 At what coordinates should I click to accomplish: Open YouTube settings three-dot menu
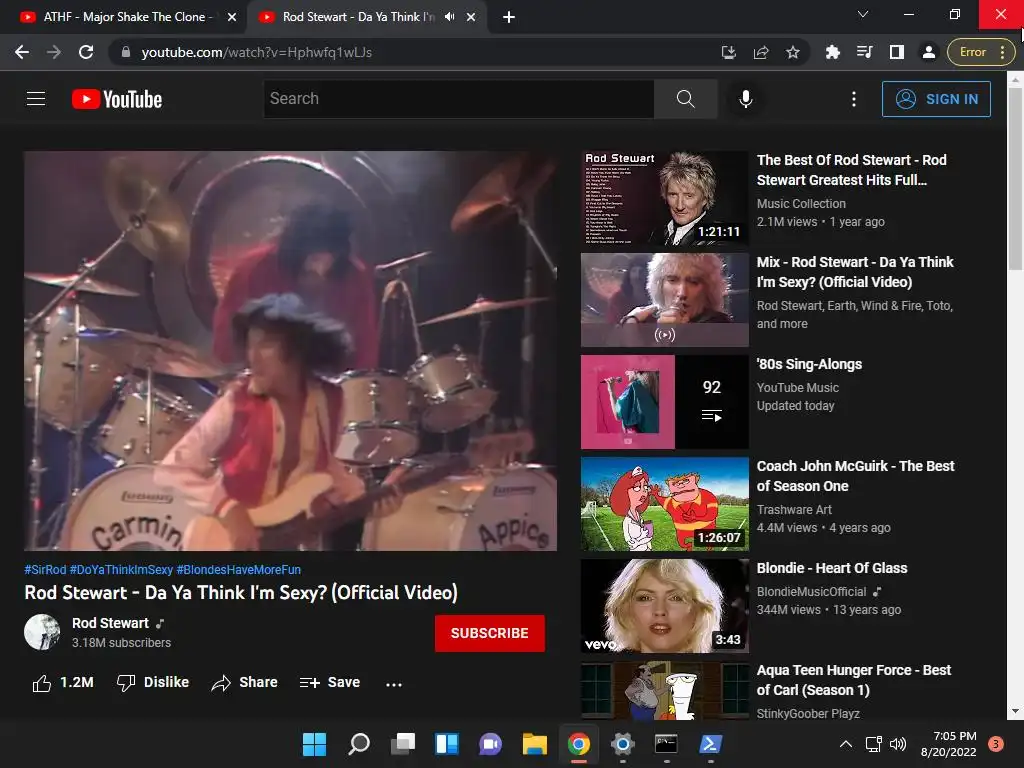click(x=854, y=99)
